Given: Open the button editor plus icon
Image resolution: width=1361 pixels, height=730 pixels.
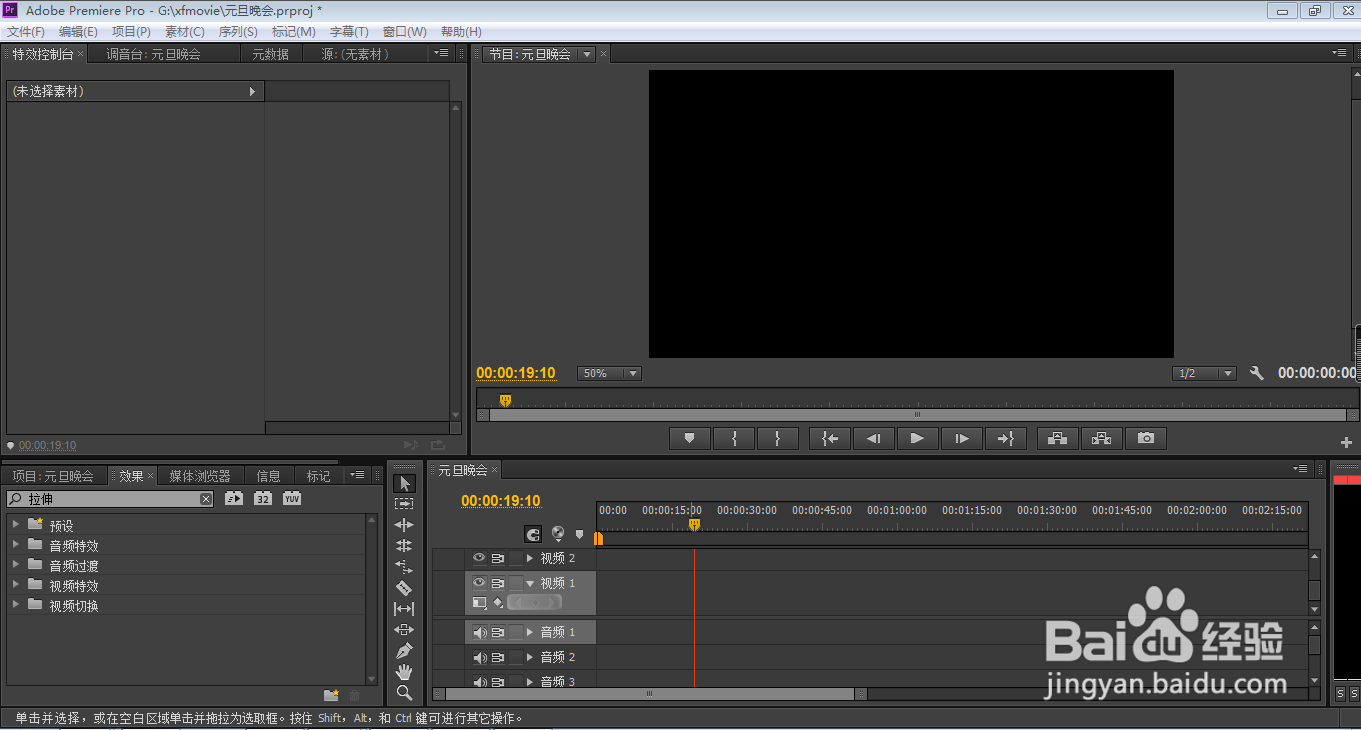Looking at the screenshot, I should [x=1346, y=442].
